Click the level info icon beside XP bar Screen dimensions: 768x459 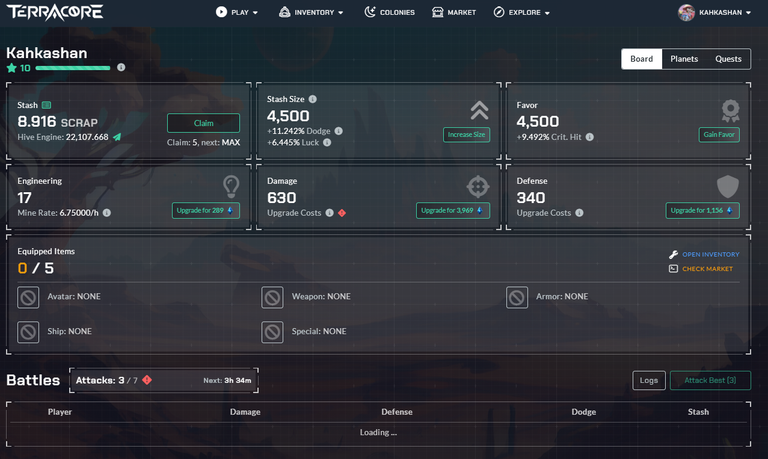pyautogui.click(x=121, y=67)
